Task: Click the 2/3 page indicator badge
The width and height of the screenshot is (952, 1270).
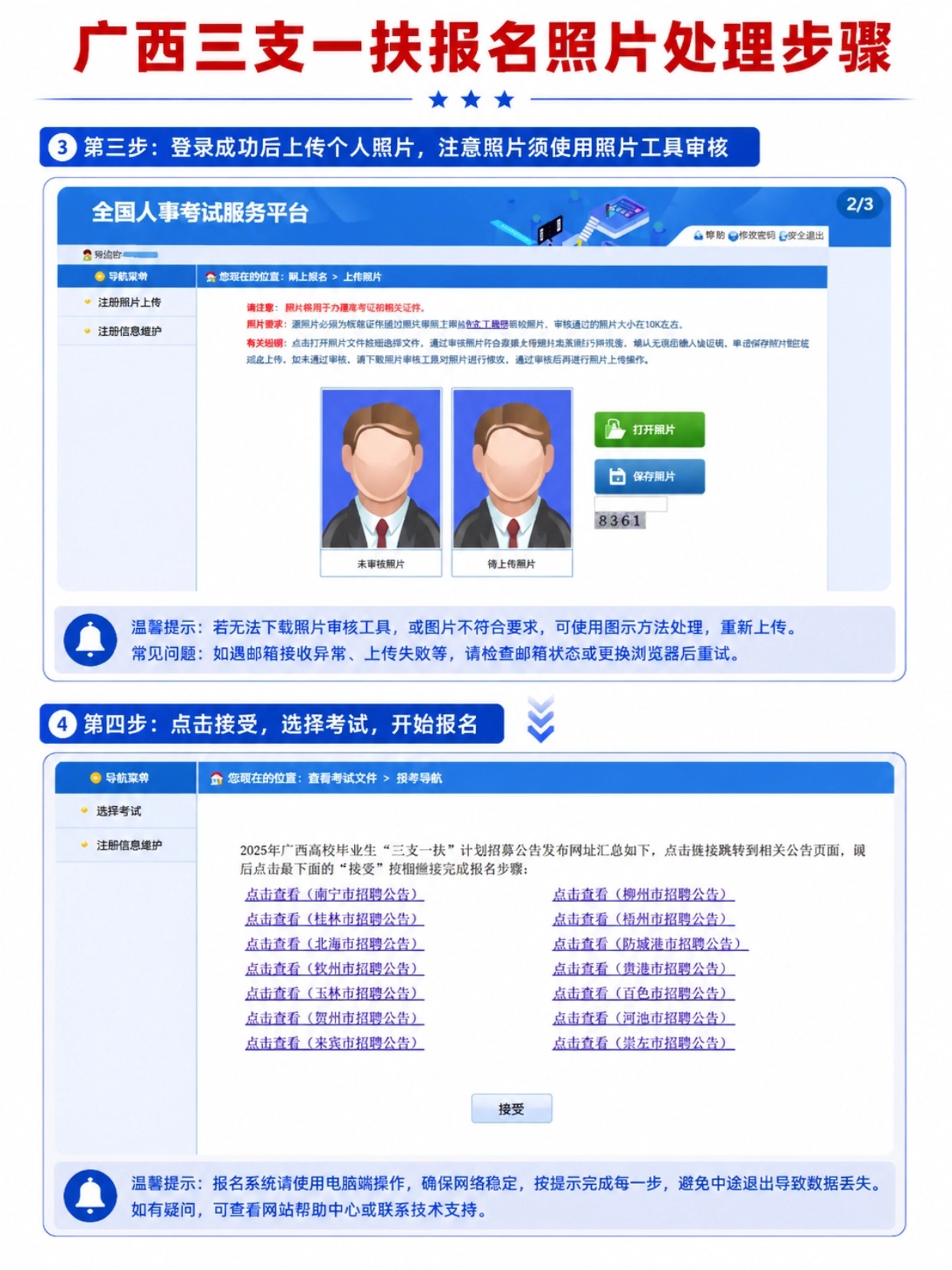Action: click(859, 205)
